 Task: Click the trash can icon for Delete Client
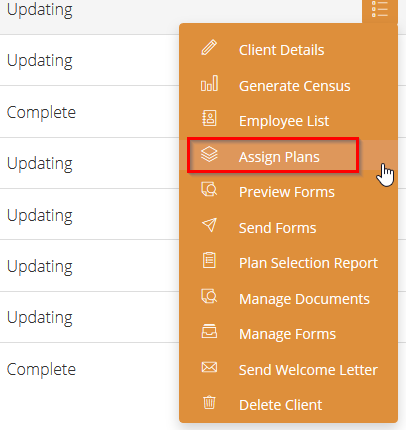tap(209, 402)
